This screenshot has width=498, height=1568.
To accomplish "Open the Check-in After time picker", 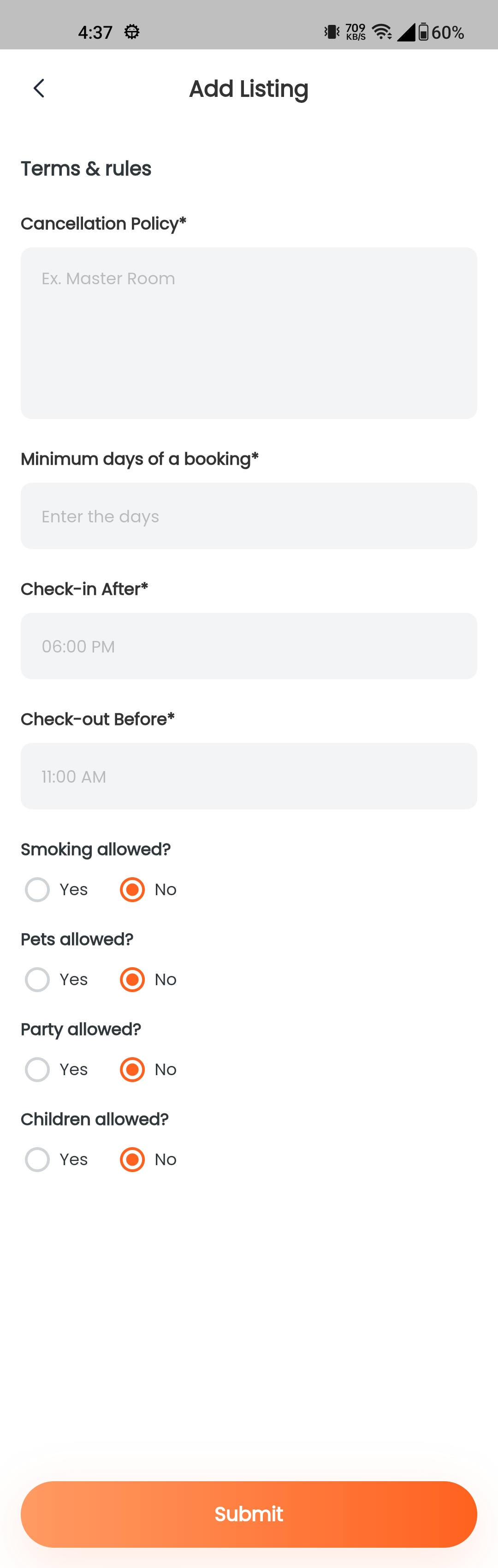I will (x=249, y=646).
